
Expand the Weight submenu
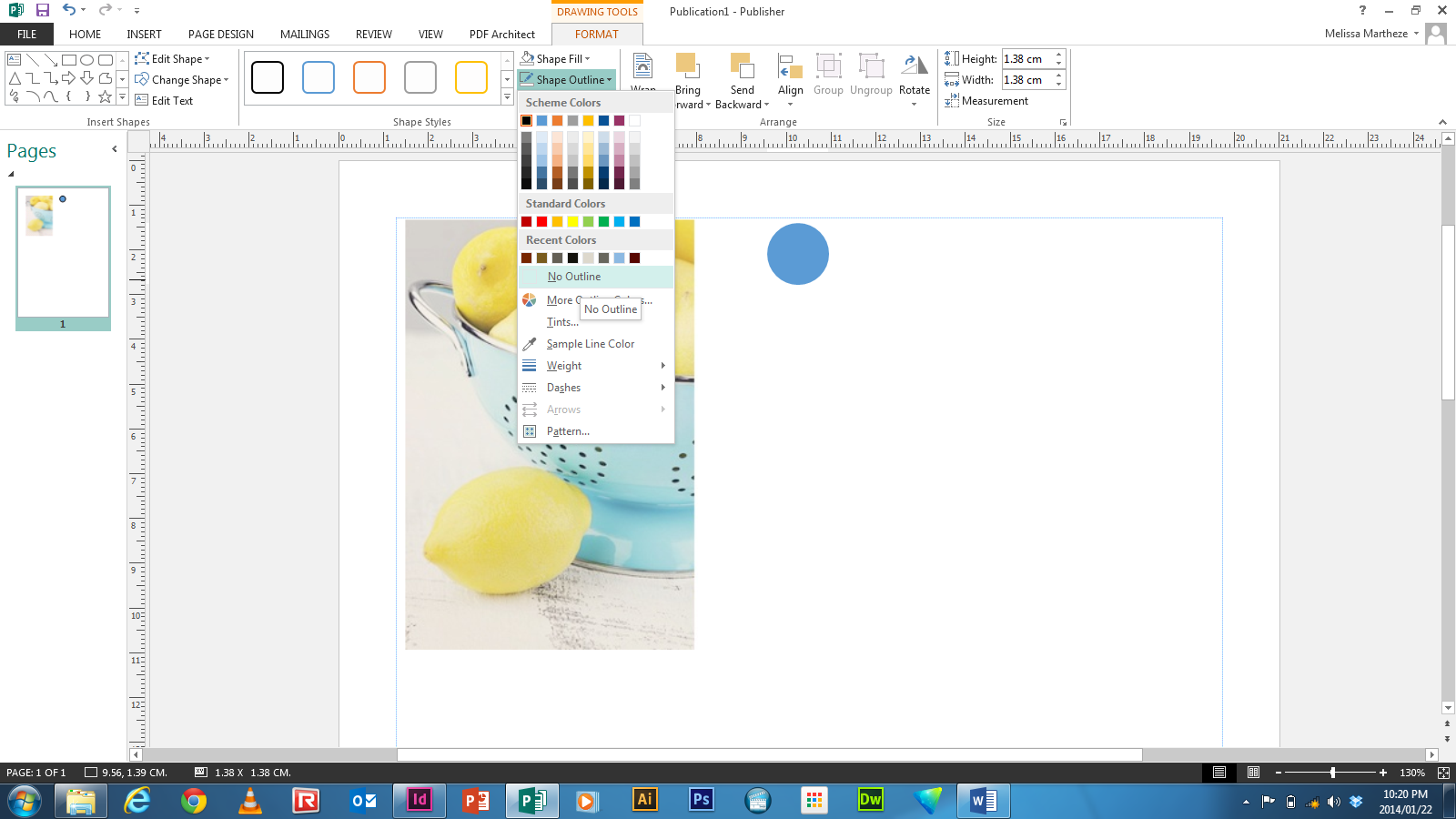click(564, 365)
